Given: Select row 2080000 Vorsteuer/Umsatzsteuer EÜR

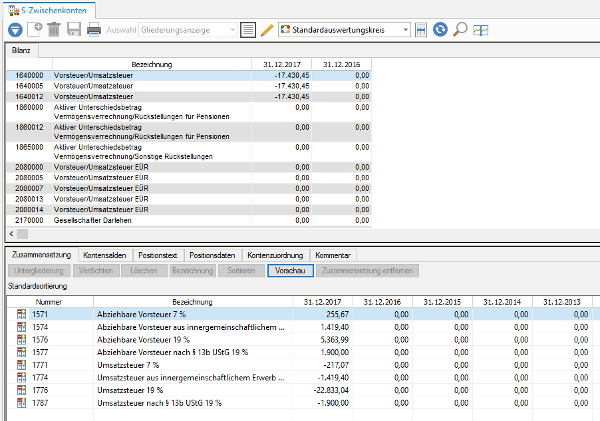Looking at the screenshot, I should point(189,167).
